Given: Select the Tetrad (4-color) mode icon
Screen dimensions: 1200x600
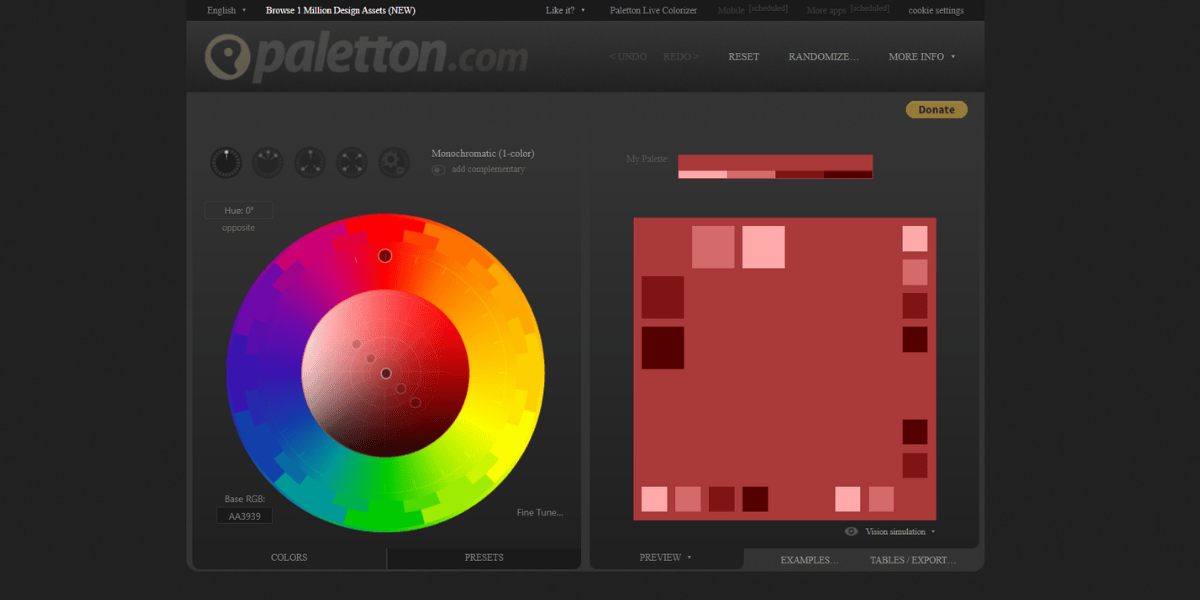Looking at the screenshot, I should pos(352,163).
